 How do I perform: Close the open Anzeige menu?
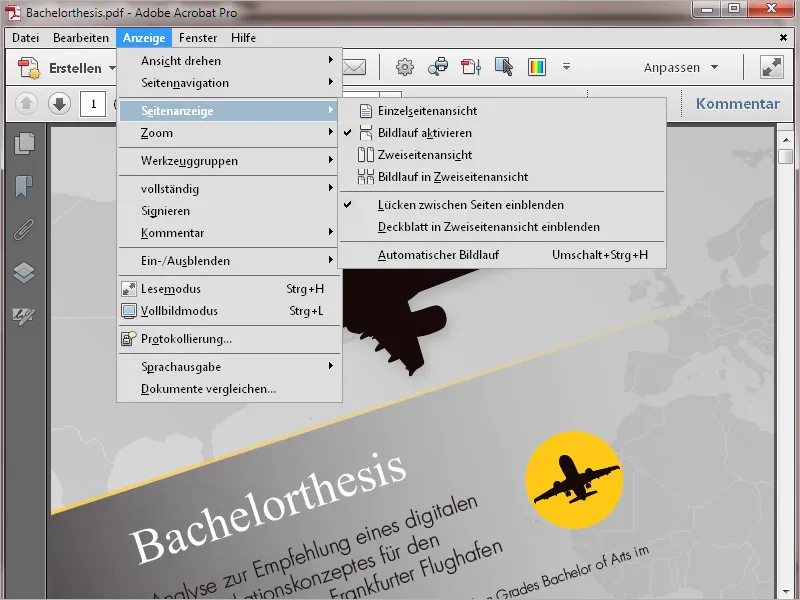point(144,38)
